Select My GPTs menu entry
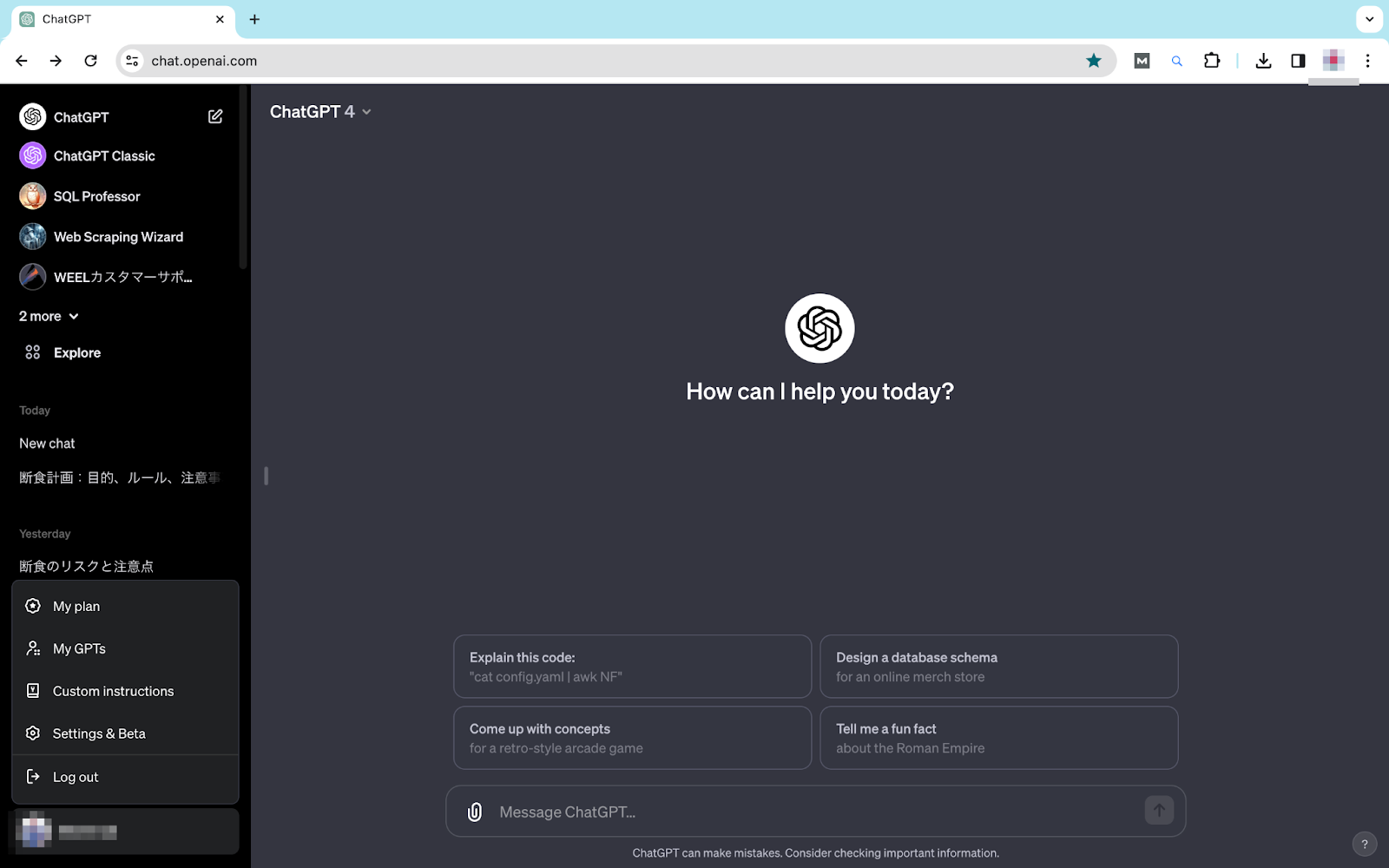Screen dimensions: 1389x868 (125, 648)
